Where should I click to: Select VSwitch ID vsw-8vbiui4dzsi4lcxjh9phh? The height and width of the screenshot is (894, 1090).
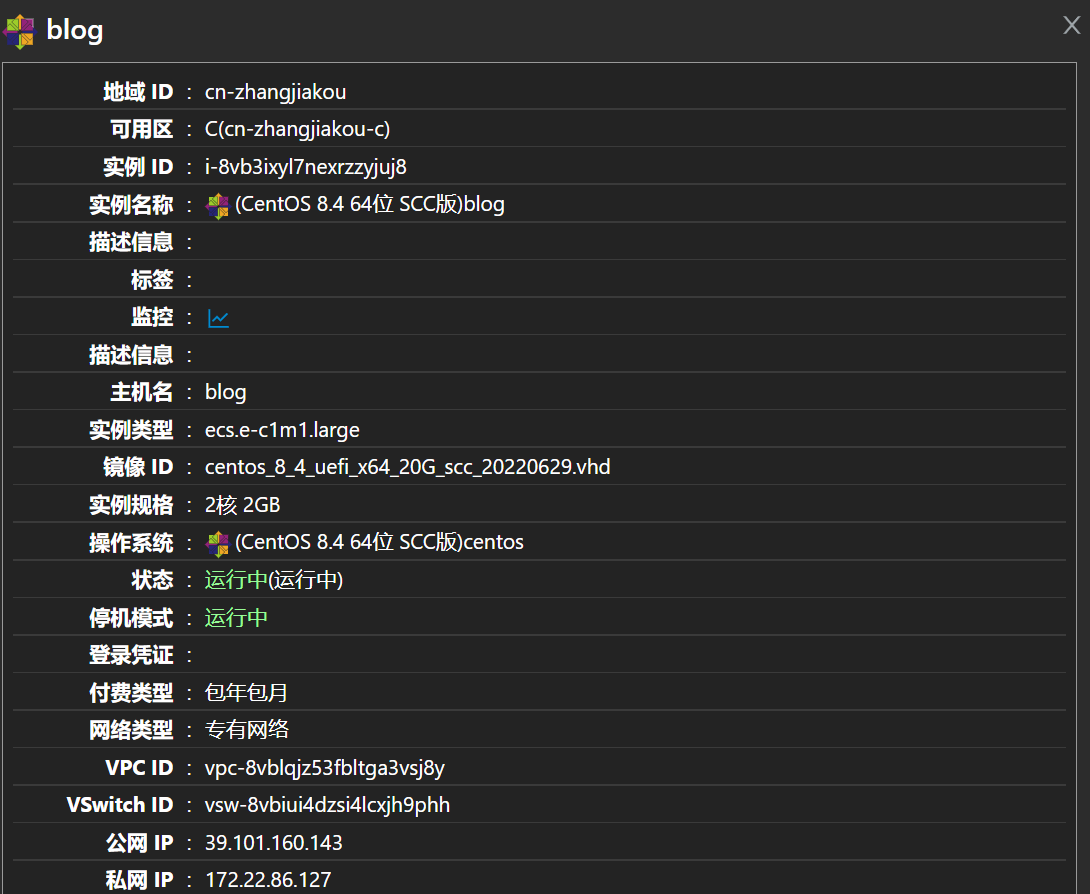(x=327, y=806)
